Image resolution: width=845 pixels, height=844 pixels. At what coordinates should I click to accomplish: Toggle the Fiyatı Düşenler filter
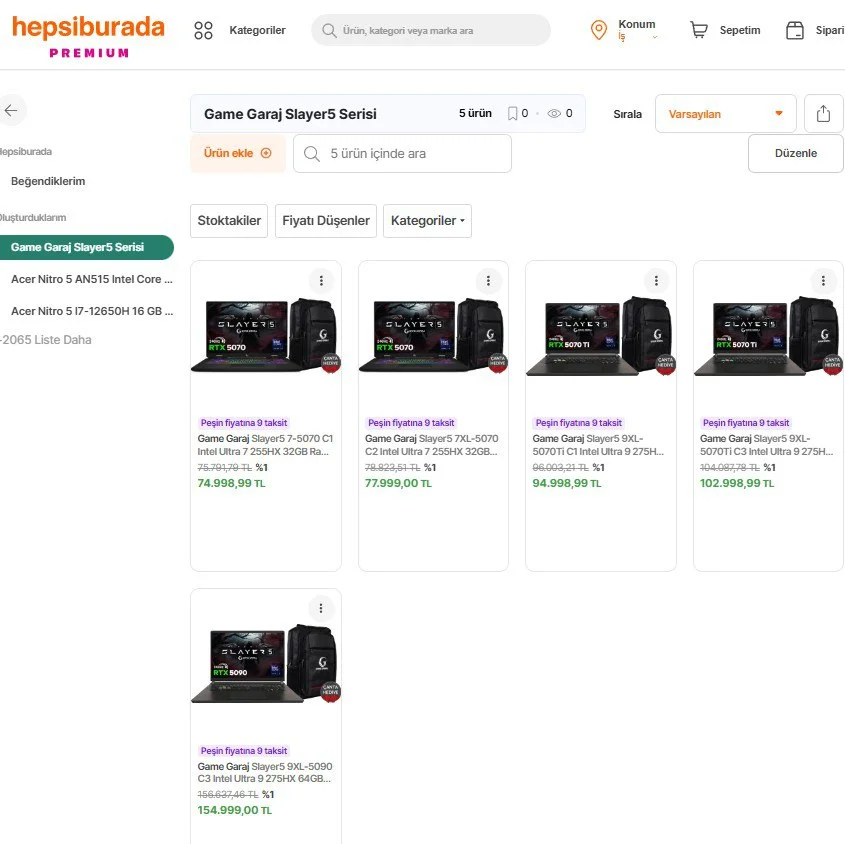click(326, 221)
